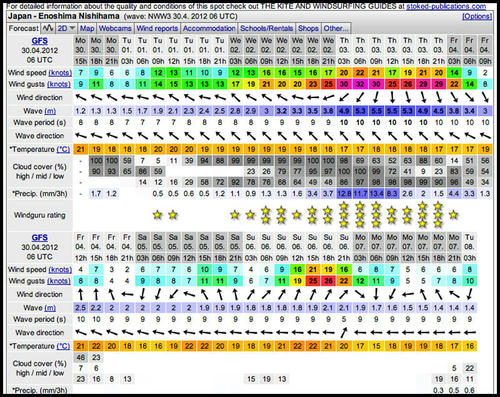500x397 pixels.
Task: Click wave height cell 3.5 in first table
Action: click(313, 111)
